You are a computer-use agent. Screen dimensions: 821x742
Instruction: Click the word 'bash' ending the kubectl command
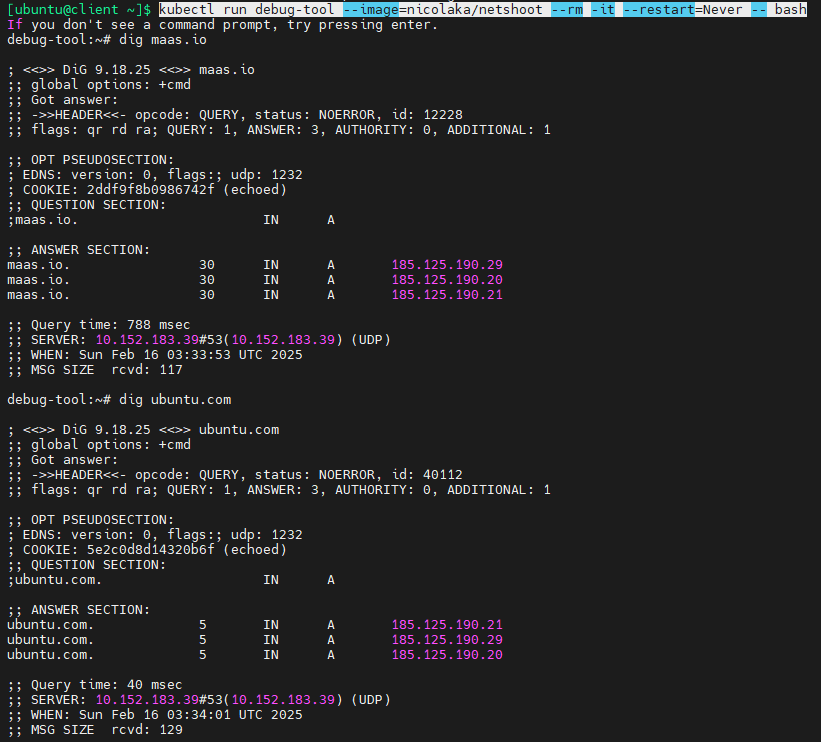(x=791, y=9)
